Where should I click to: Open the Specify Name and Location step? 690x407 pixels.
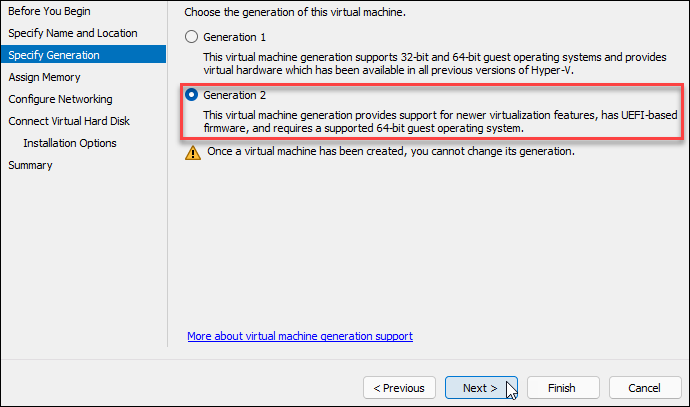tap(72, 33)
